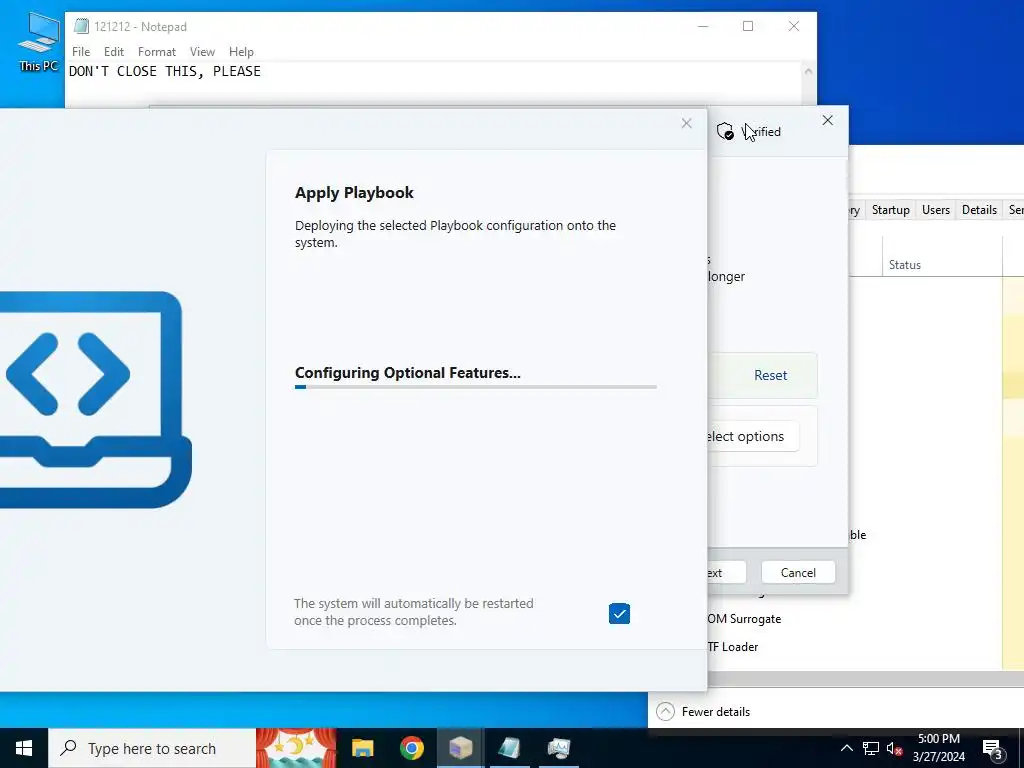
Task: Open the Notepad Edit menu
Action: pos(114,52)
